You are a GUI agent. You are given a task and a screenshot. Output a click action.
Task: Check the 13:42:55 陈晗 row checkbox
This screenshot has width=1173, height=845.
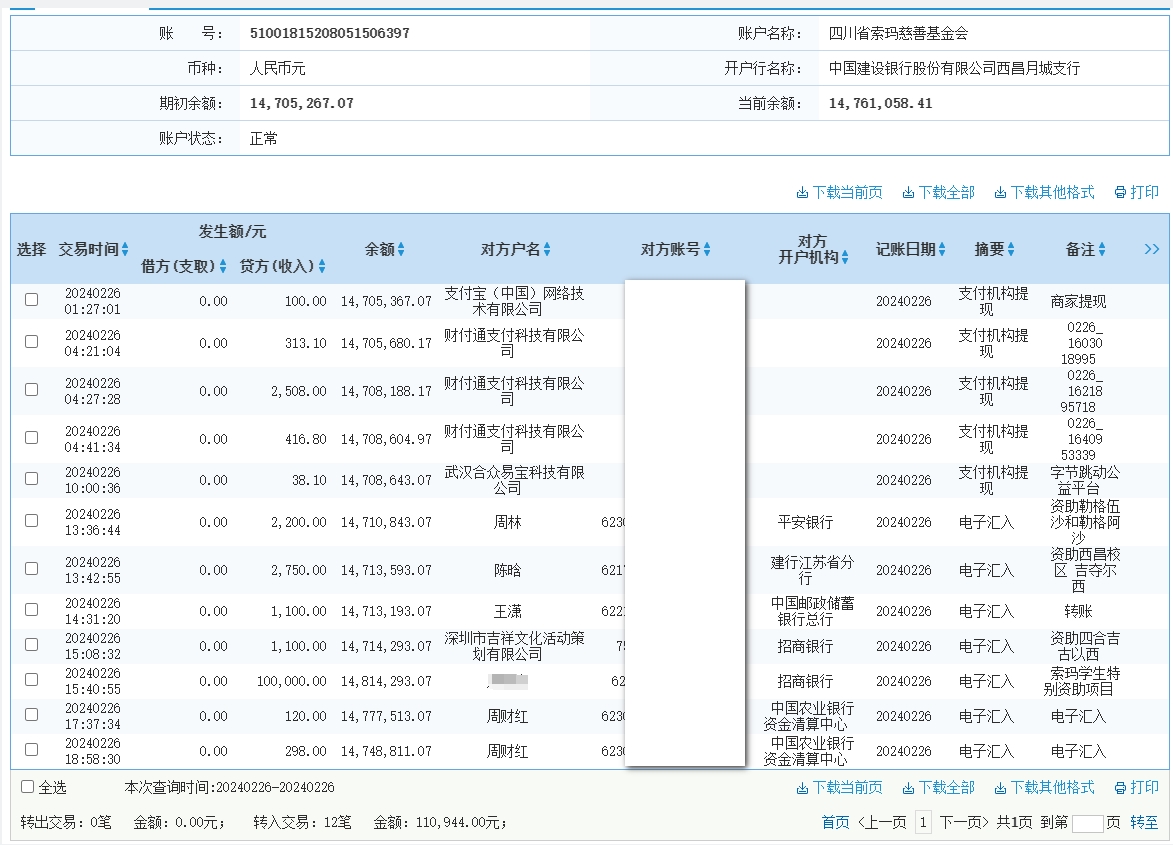point(31,568)
